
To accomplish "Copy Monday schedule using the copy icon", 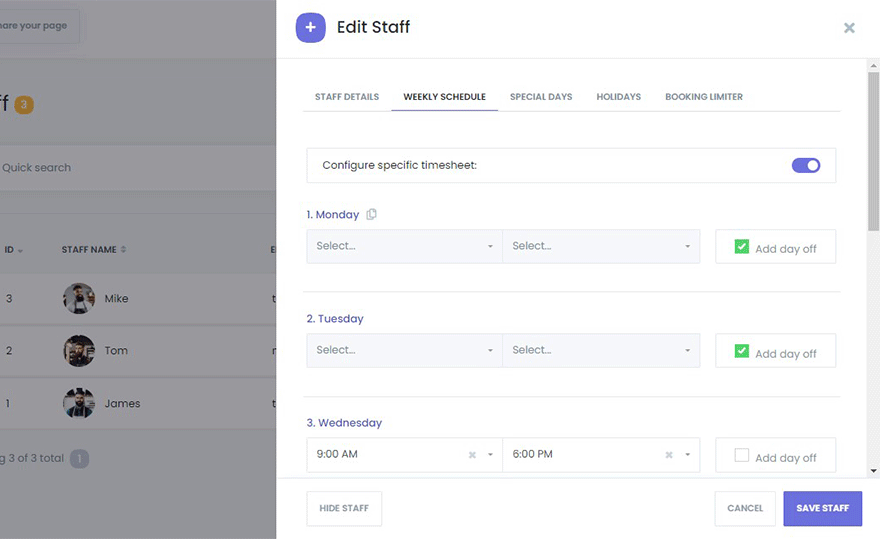I will (x=372, y=214).
